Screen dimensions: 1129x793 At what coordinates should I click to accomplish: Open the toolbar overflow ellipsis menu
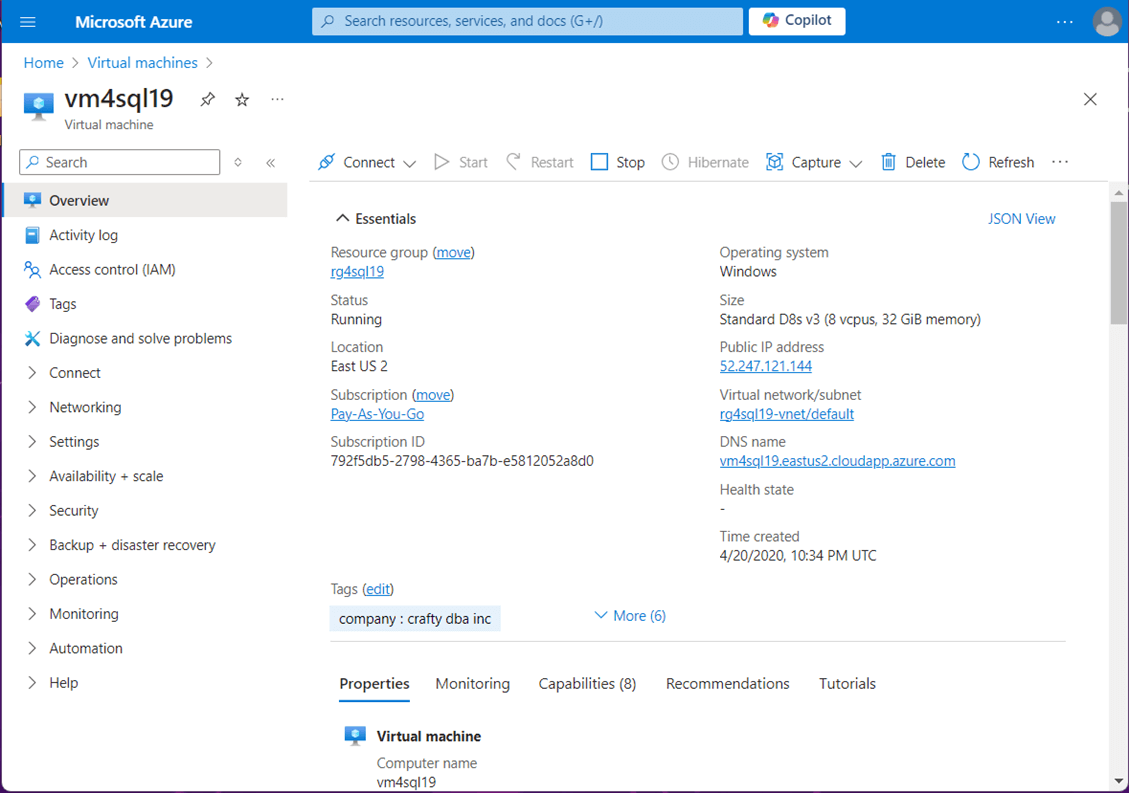(x=1060, y=162)
